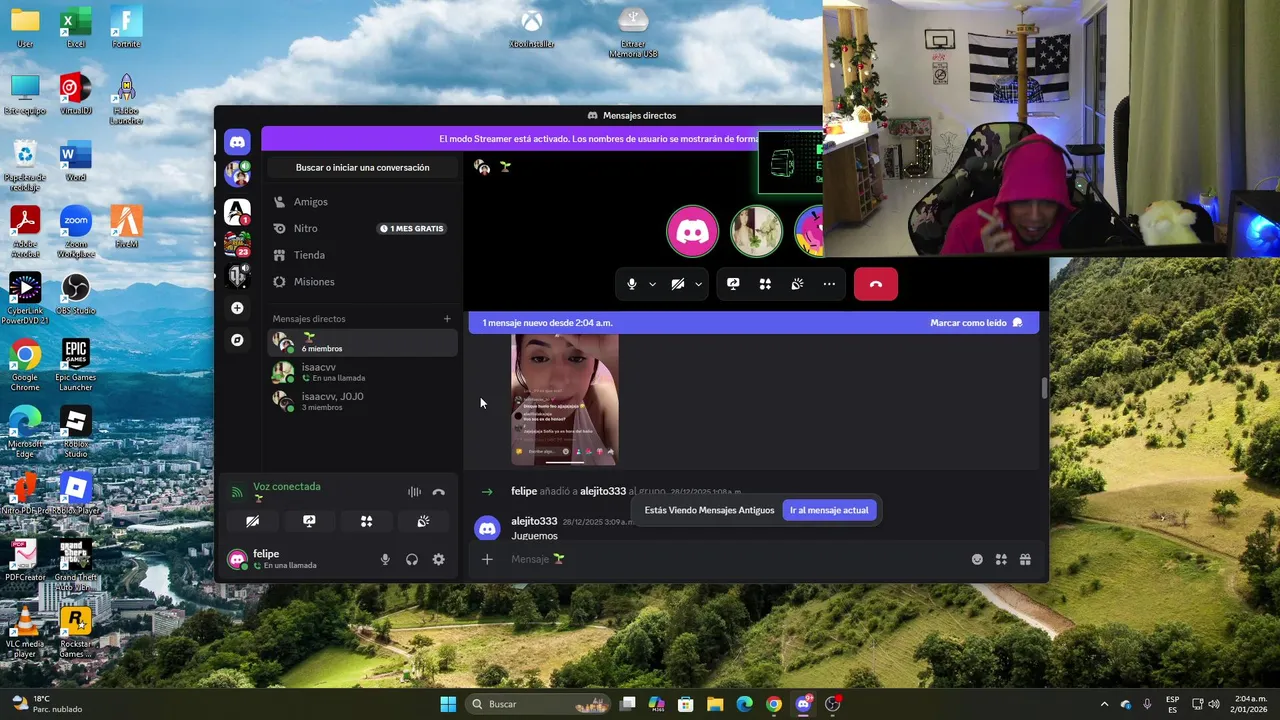Create a new direct message with plus
Screen dimensions: 1280x720
pos(447,319)
